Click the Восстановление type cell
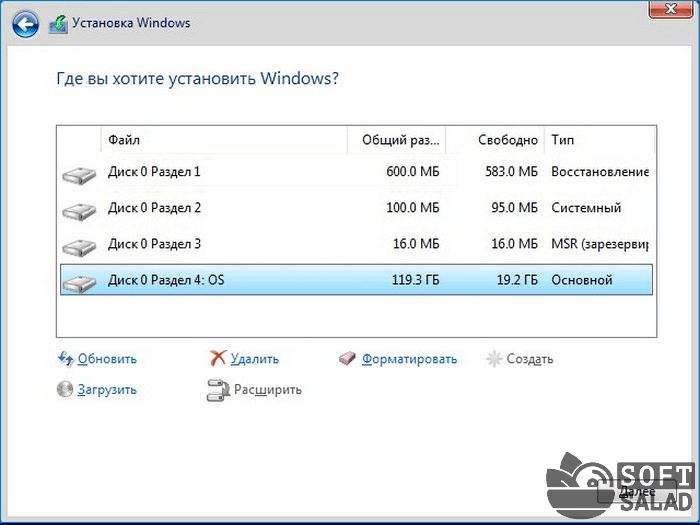The width and height of the screenshot is (700, 525). (x=600, y=172)
